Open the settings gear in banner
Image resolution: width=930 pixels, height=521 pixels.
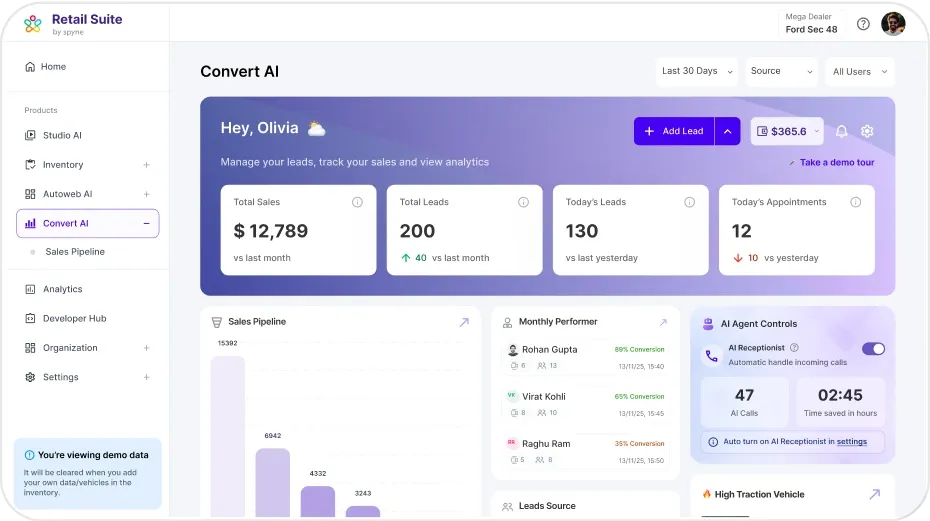tap(867, 131)
